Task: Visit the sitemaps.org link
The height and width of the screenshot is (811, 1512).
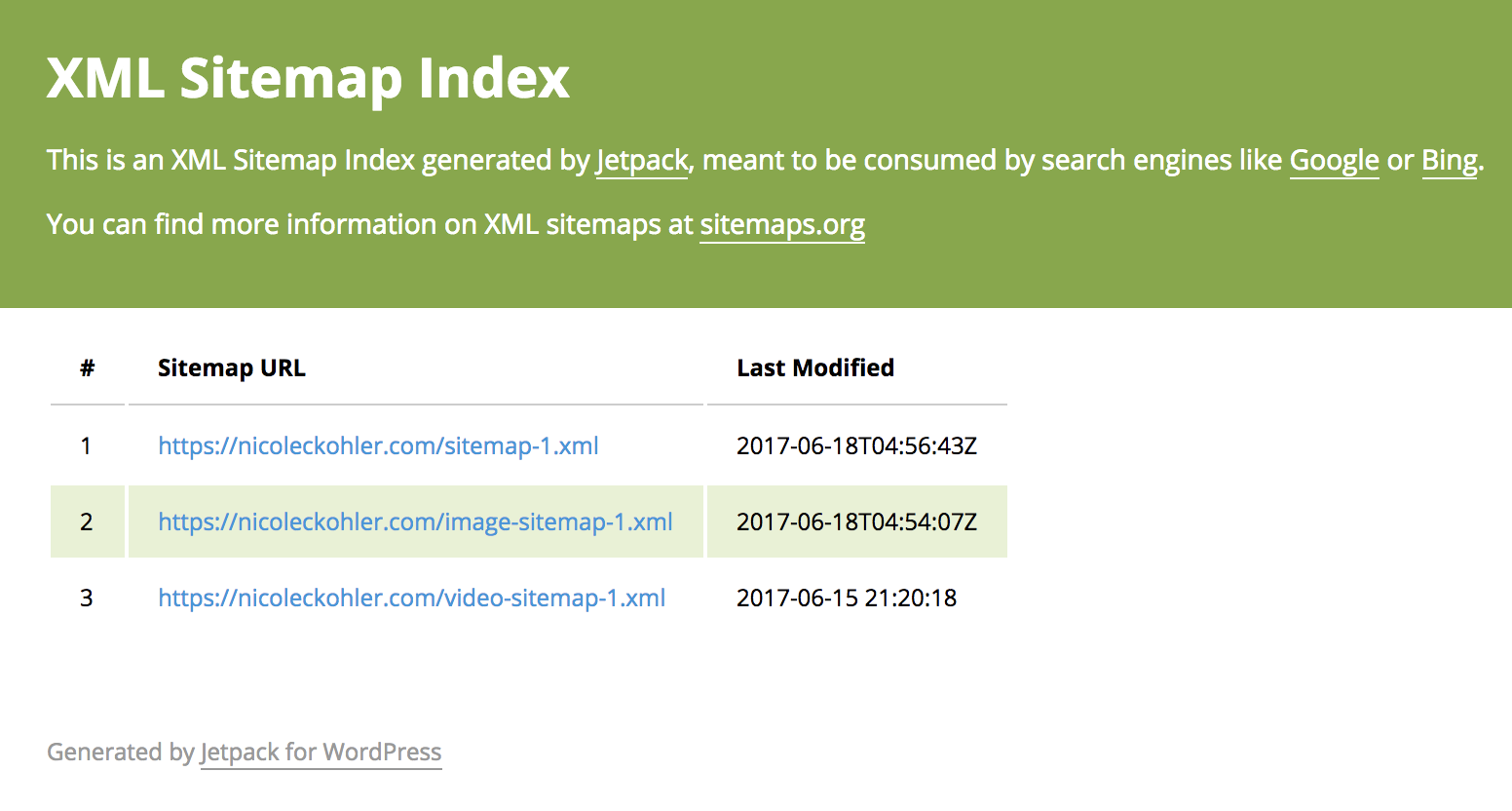Action: pyautogui.click(x=782, y=224)
